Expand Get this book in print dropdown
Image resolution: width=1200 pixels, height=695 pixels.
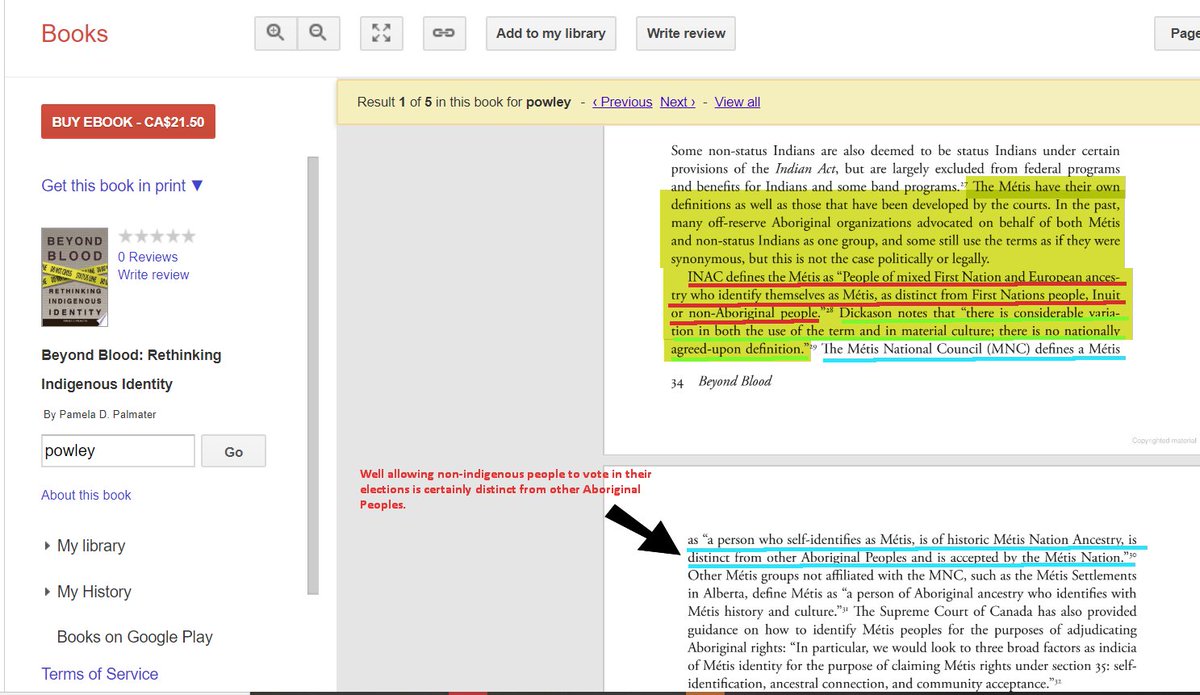point(122,185)
